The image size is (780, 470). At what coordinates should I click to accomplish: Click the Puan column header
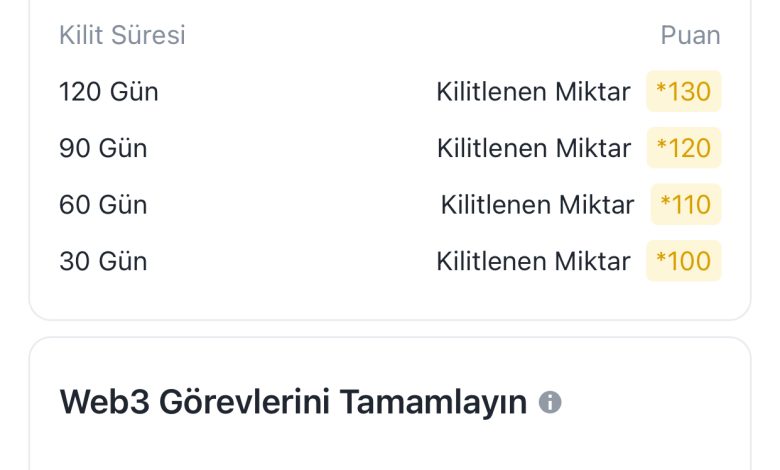click(690, 35)
